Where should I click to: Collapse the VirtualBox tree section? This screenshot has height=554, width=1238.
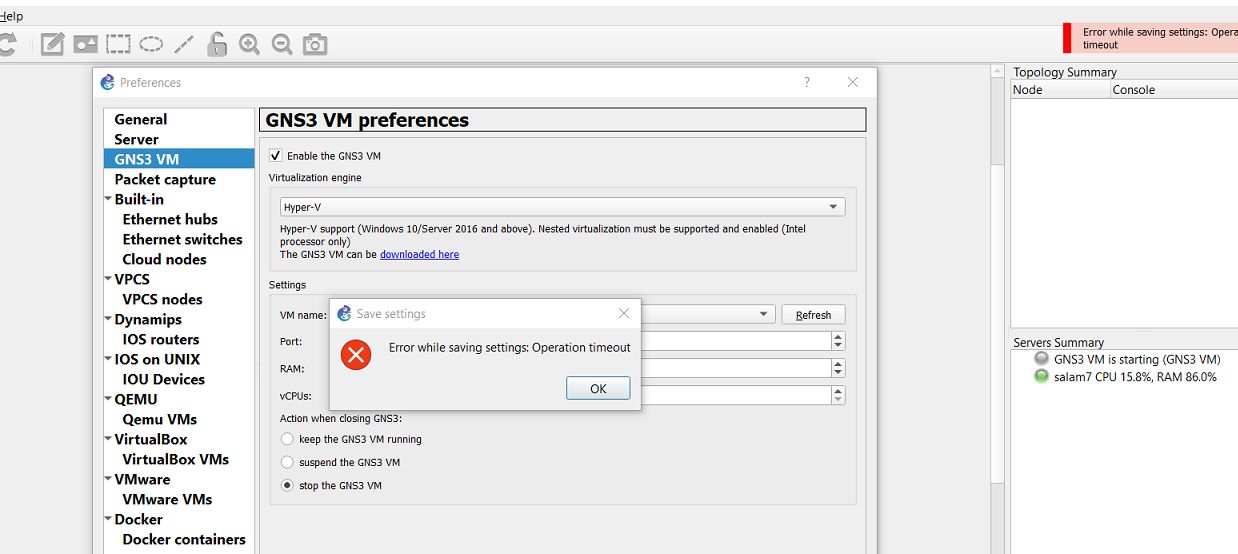pos(108,439)
